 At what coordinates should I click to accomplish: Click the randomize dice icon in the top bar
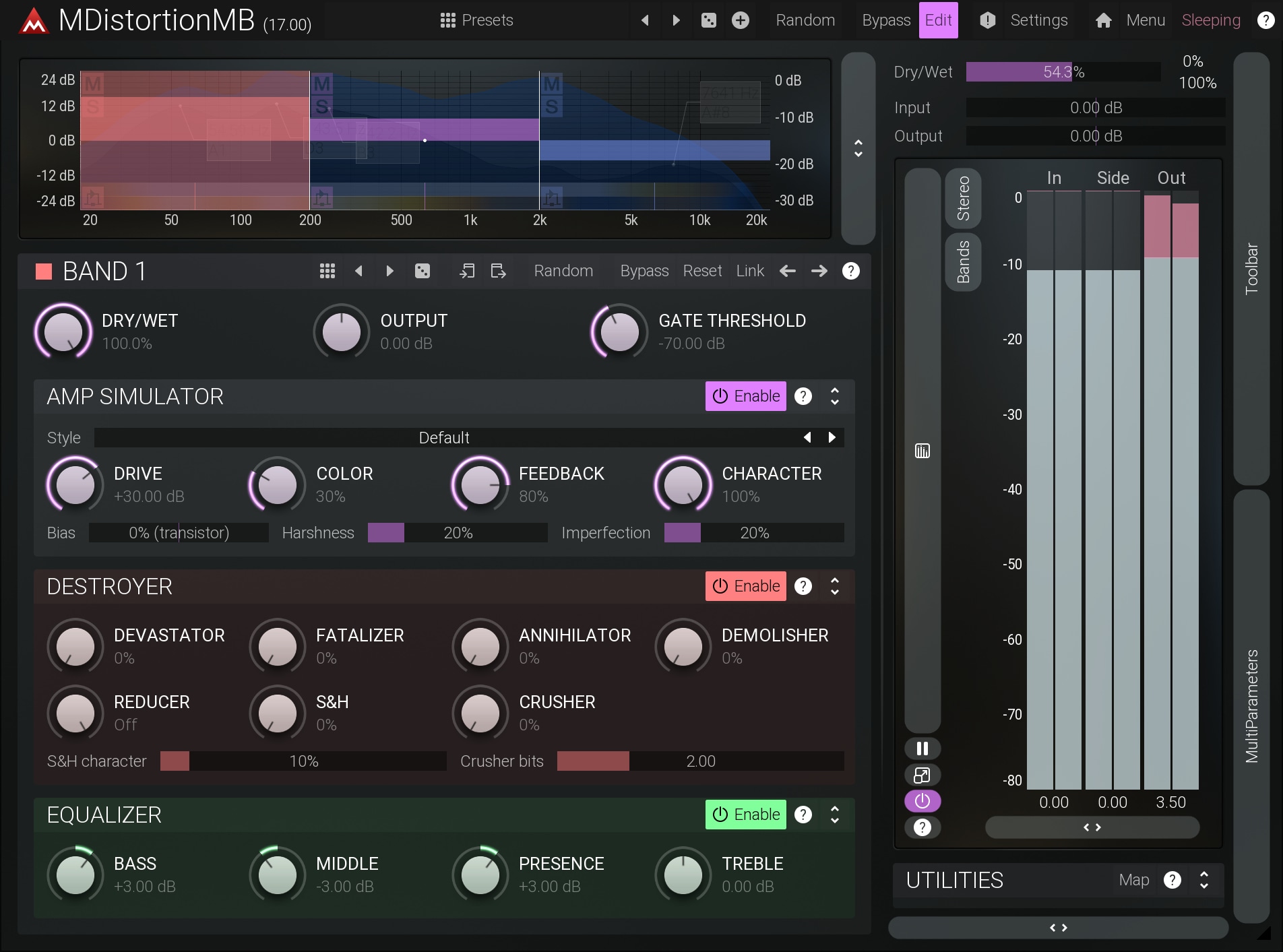[x=708, y=20]
